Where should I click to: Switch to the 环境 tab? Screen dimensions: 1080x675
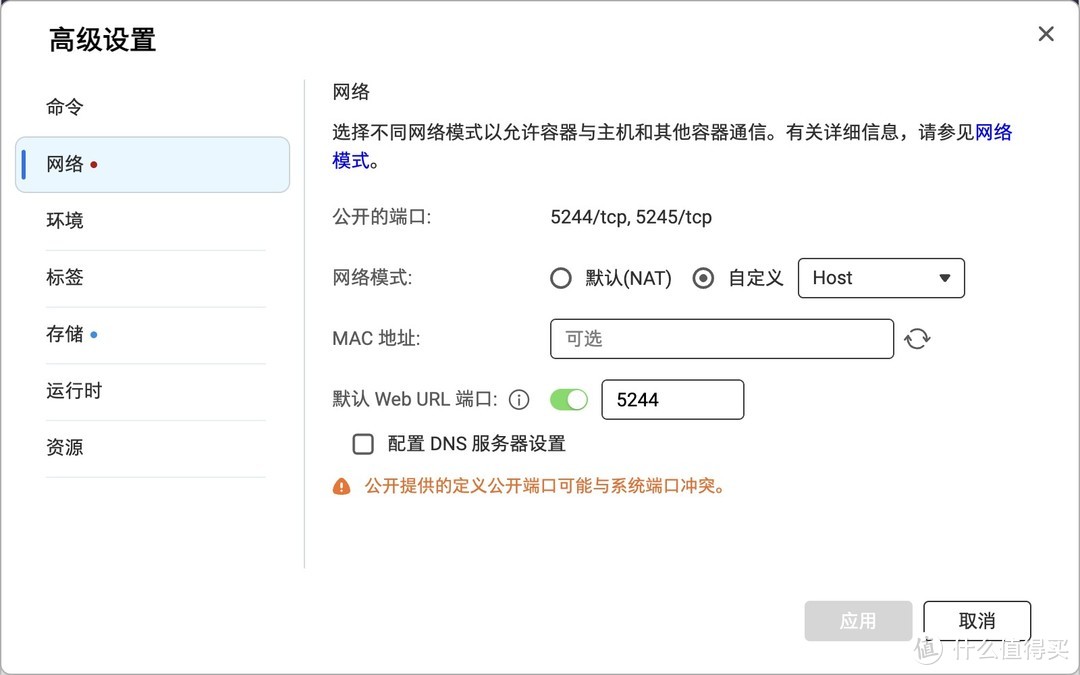65,221
